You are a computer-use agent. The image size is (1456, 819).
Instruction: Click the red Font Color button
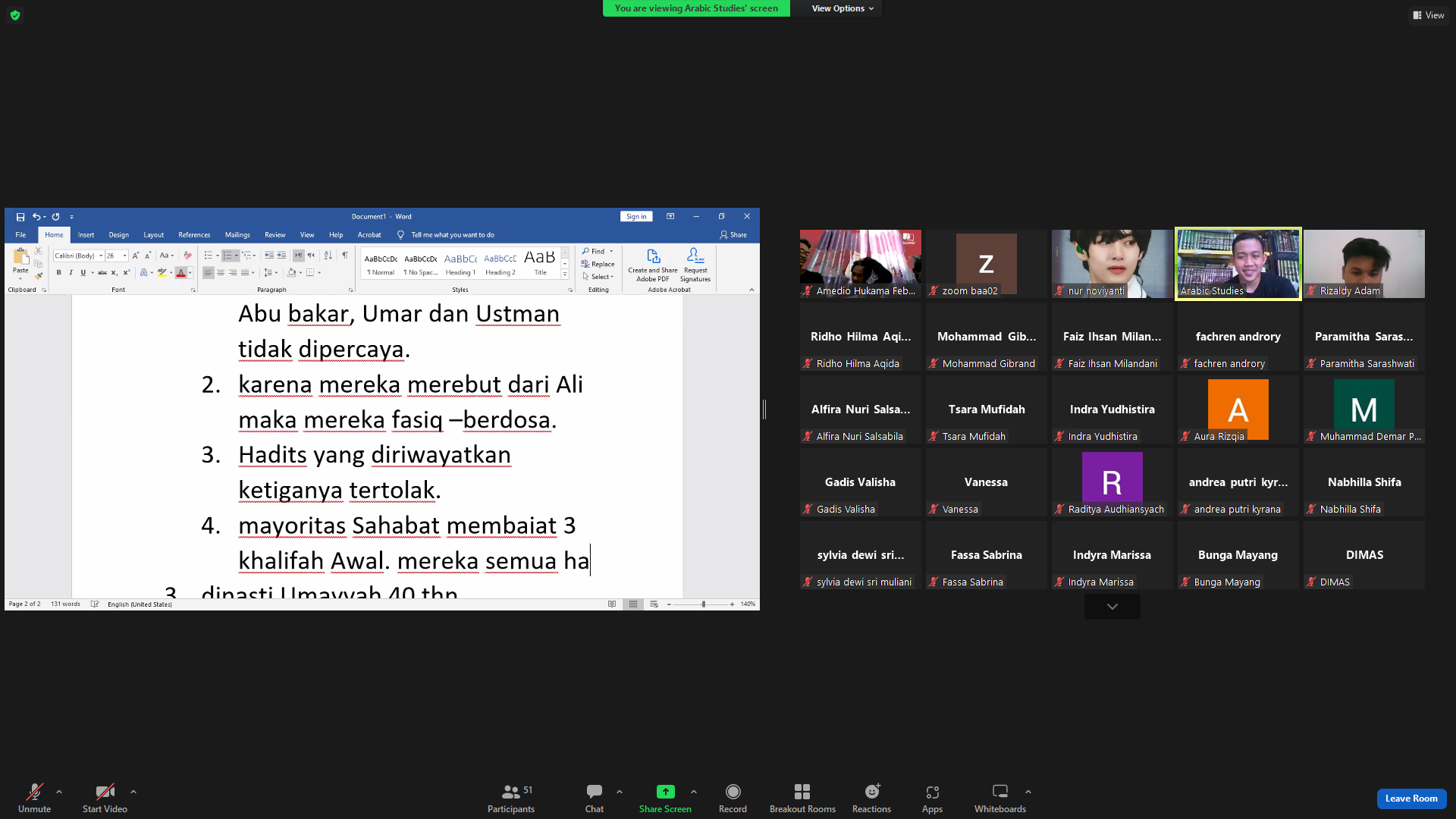(180, 273)
